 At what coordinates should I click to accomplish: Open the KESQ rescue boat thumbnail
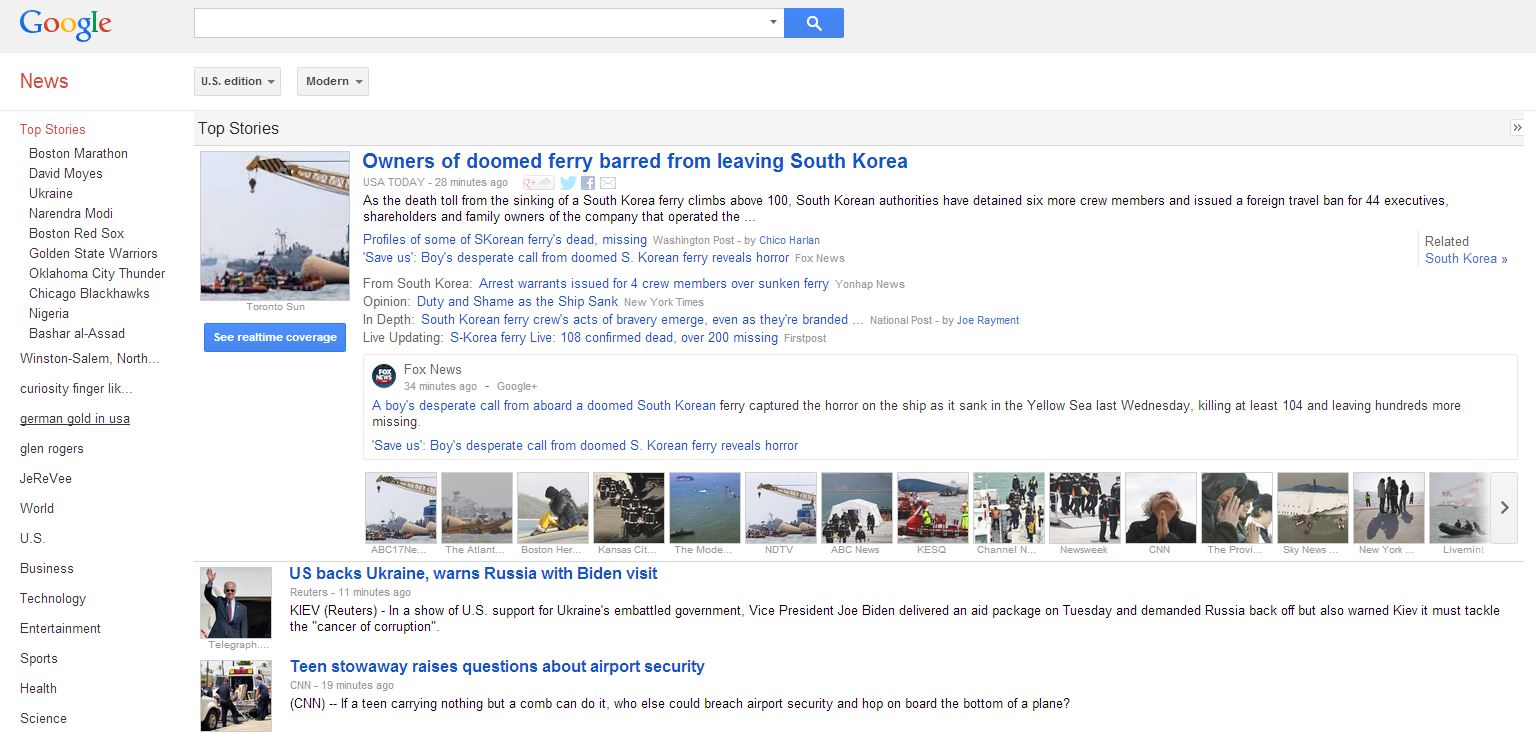coord(933,508)
